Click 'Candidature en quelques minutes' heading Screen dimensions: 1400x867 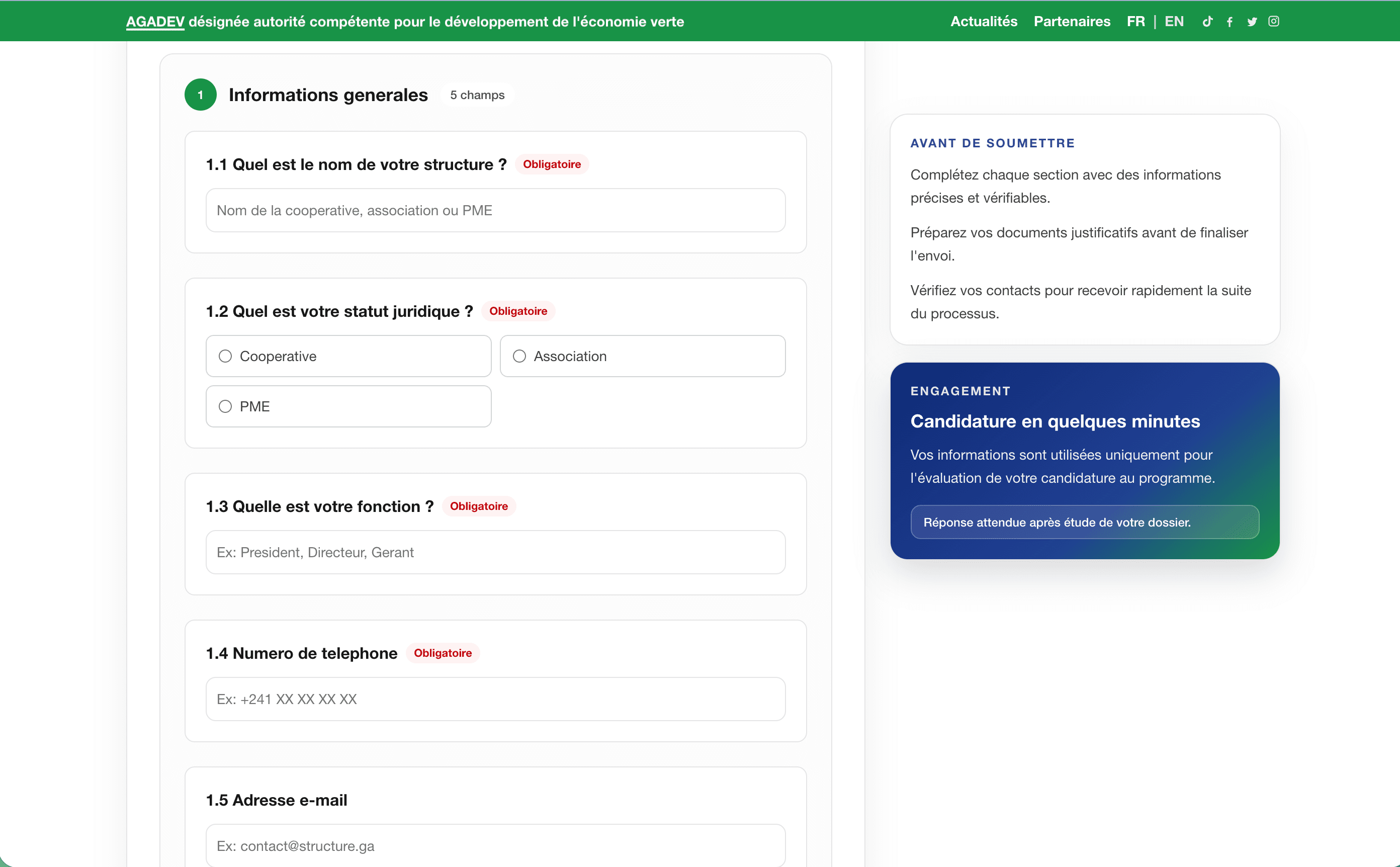[1056, 421]
